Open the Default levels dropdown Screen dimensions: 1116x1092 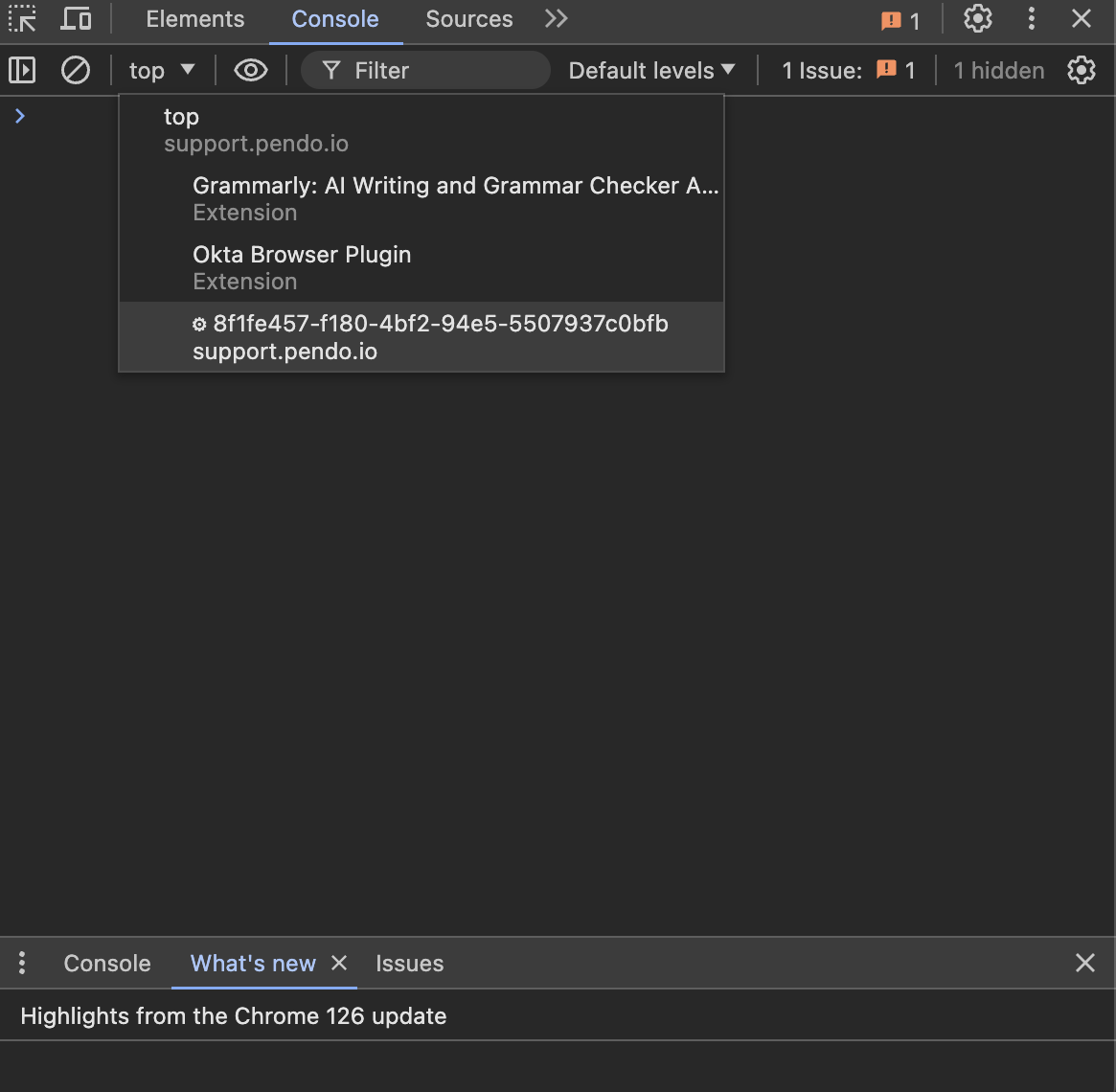(x=651, y=71)
